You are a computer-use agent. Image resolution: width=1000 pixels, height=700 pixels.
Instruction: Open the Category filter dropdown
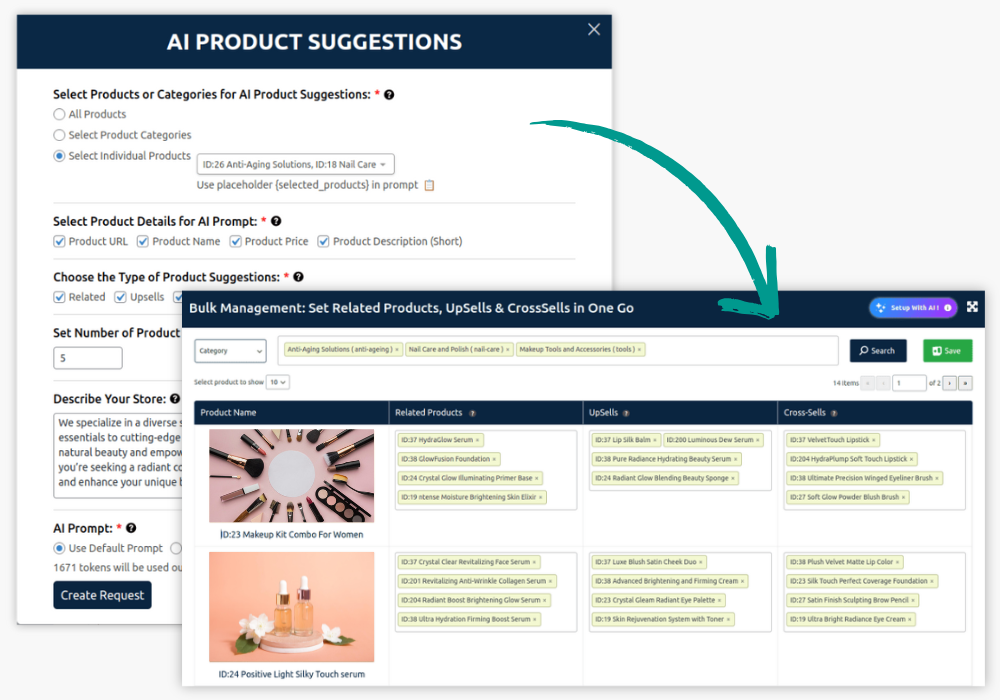[231, 351]
